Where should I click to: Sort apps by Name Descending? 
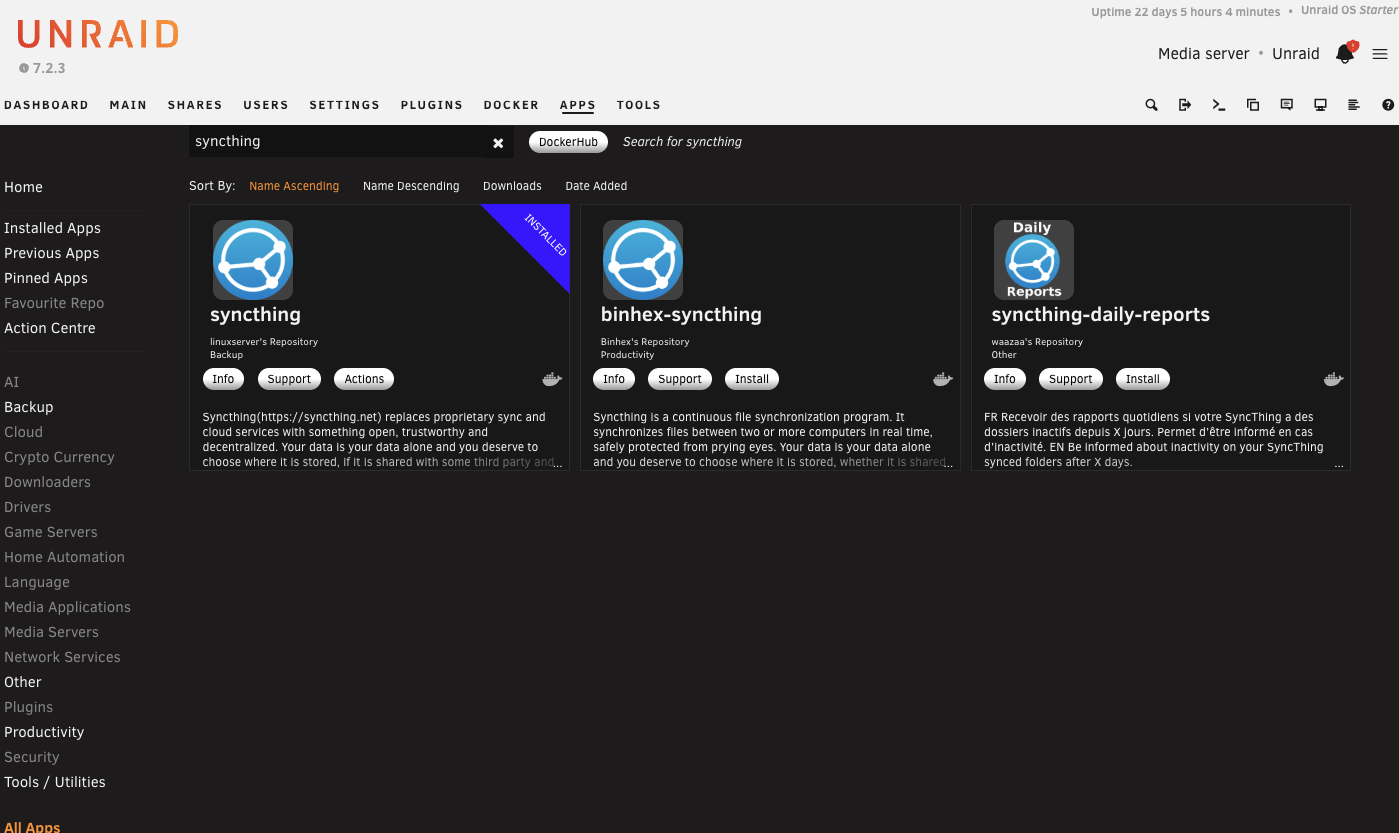pyautogui.click(x=411, y=186)
